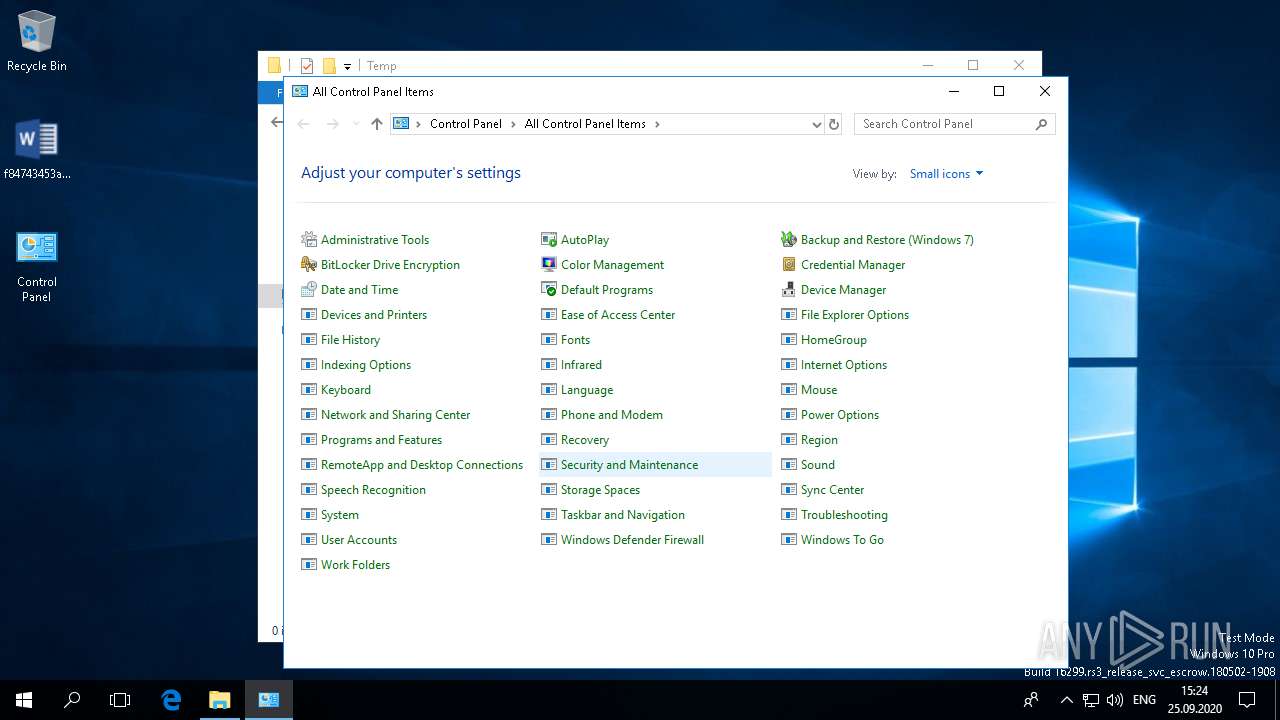Open the View by Small icons dropdown
This screenshot has width=1280, height=720.
click(x=946, y=174)
